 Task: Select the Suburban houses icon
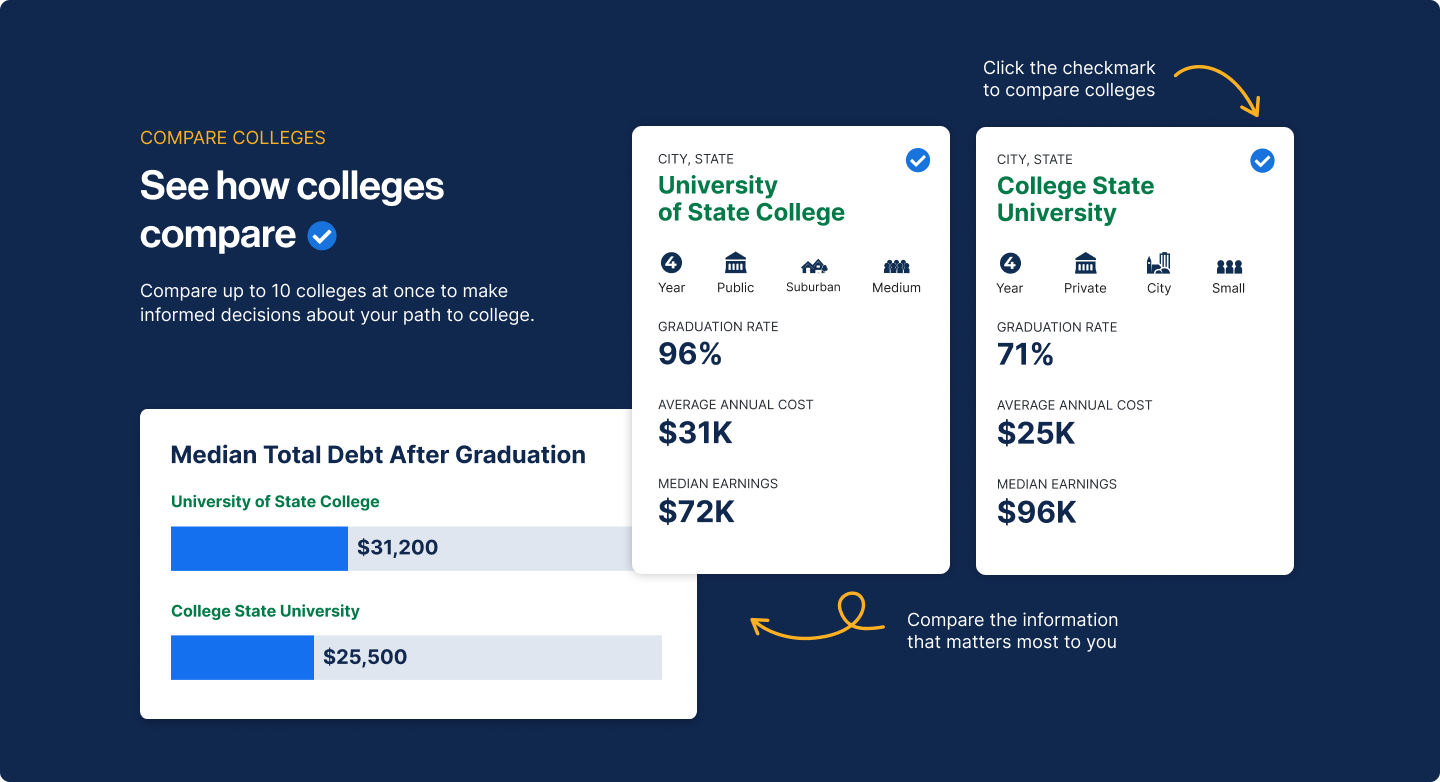814,266
